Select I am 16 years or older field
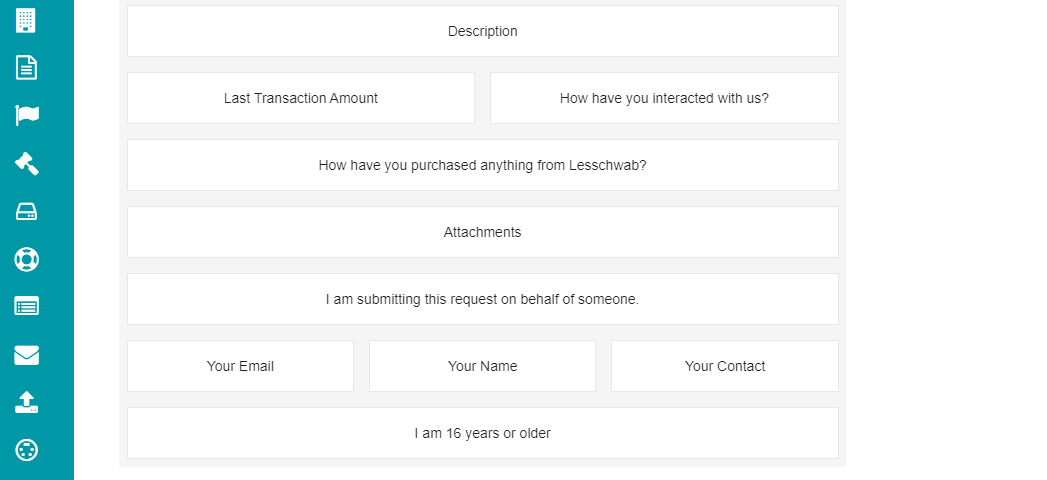Image resolution: width=1047 pixels, height=480 pixels. pyautogui.click(x=483, y=433)
